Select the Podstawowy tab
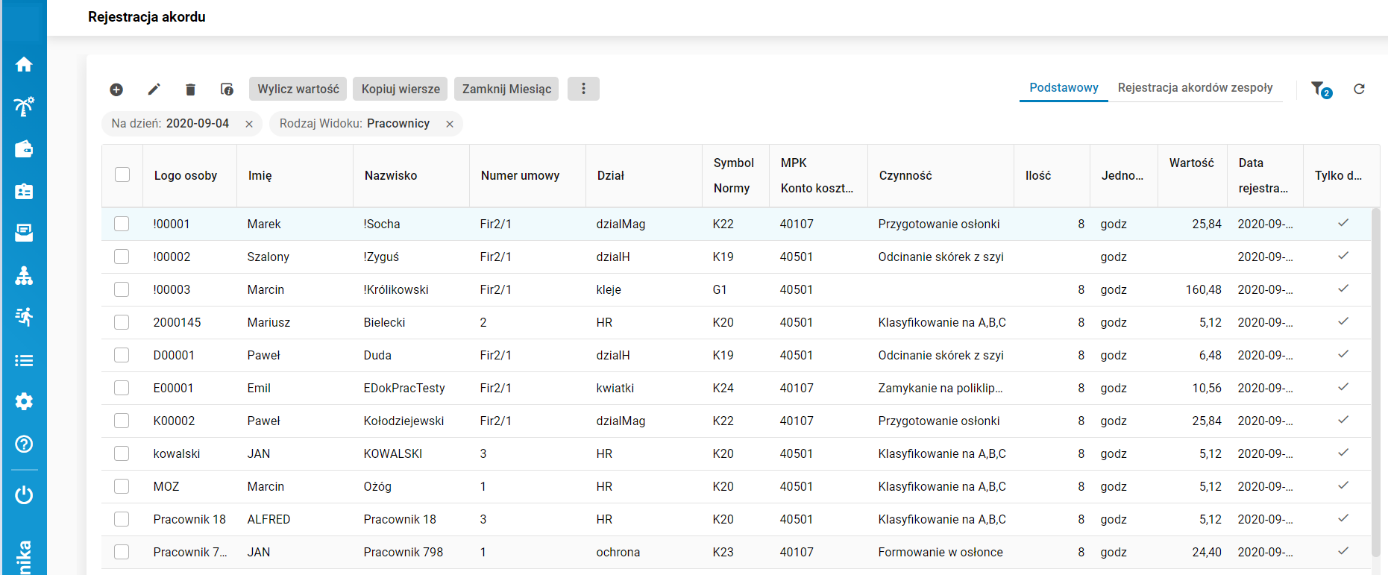This screenshot has width=1388, height=575. click(1064, 88)
